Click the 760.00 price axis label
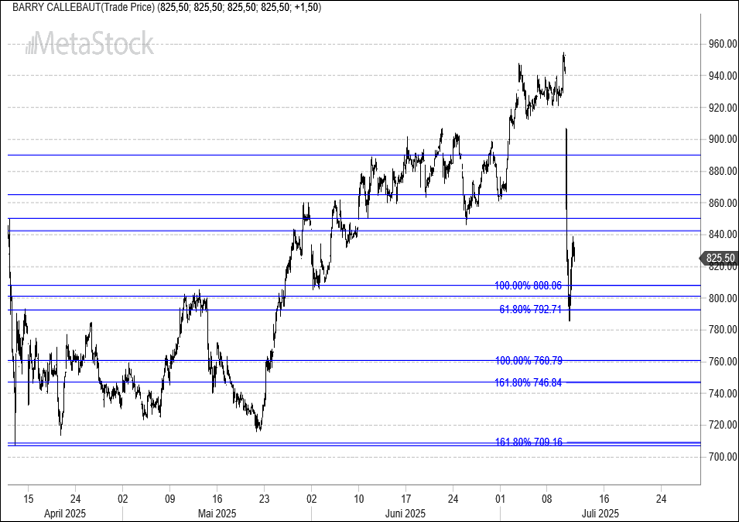 pyautogui.click(x=723, y=361)
